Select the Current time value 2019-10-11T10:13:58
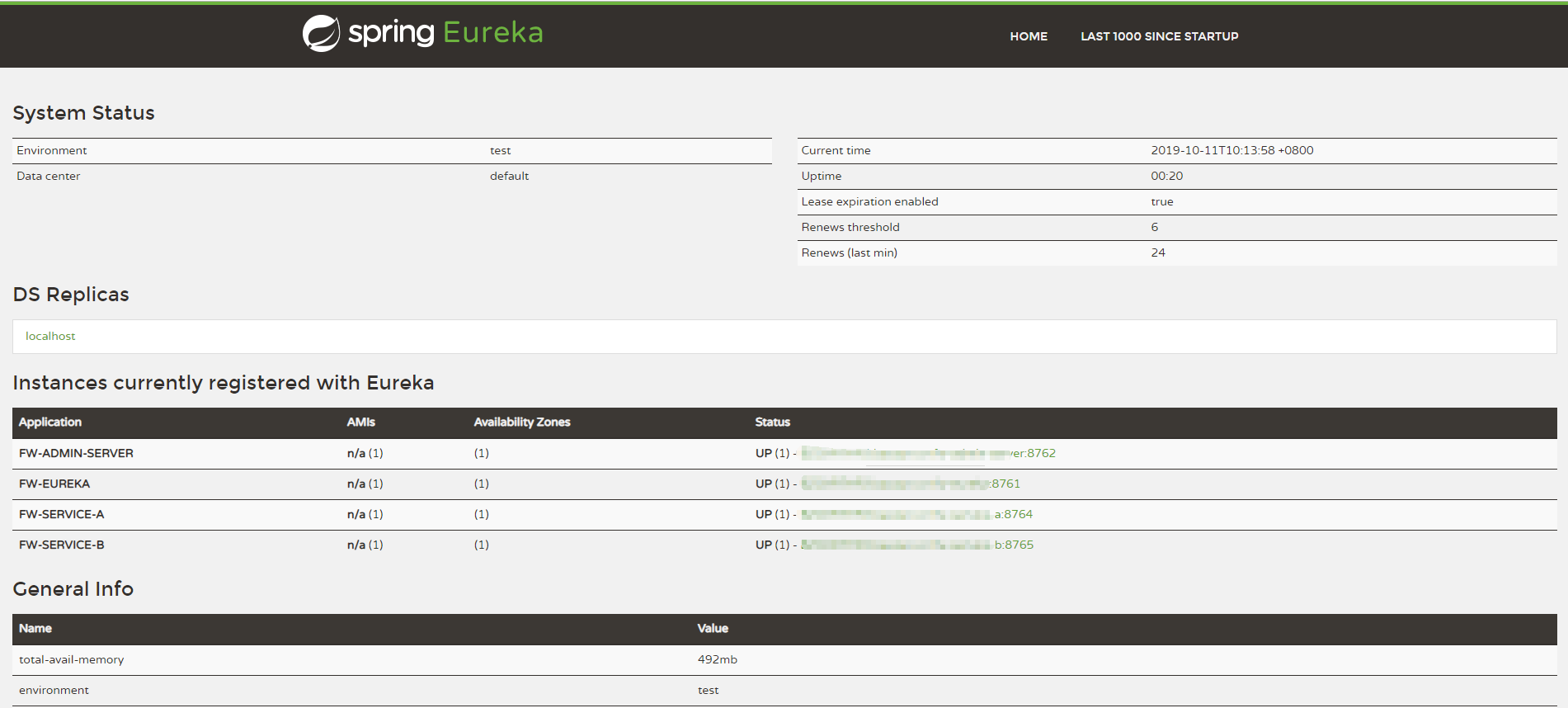Screen dimensions: 1568x708 (1232, 150)
